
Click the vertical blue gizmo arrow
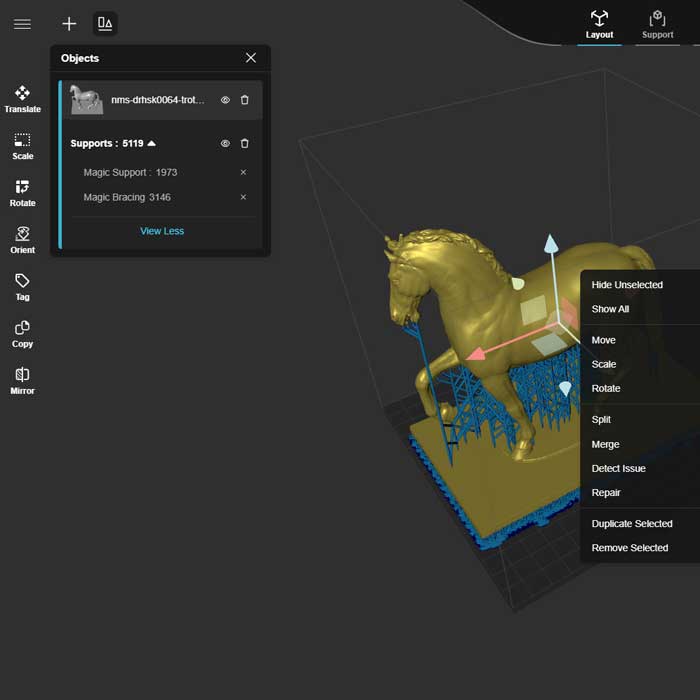[x=551, y=245]
